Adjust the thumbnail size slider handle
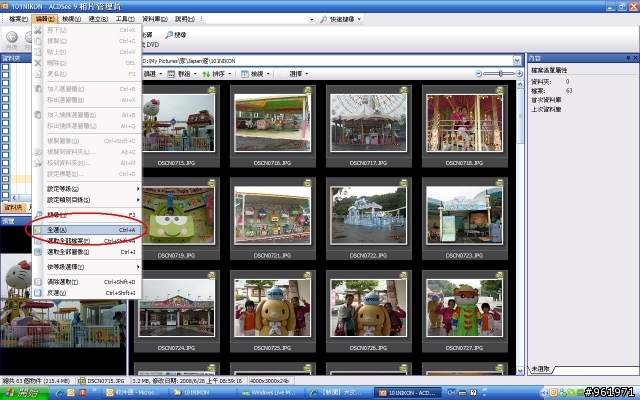640x400 pixels. (501, 73)
